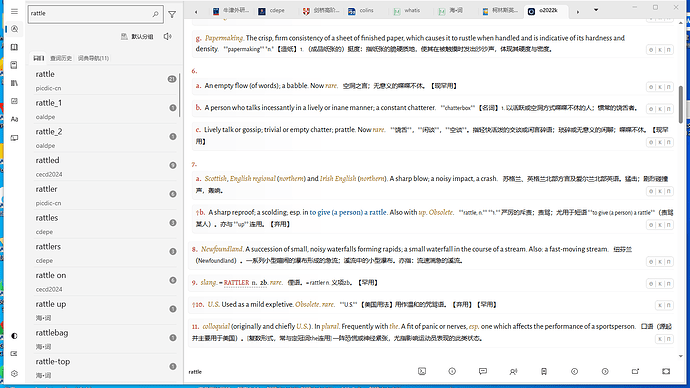
Task: Click the scrollbar down arrow in definition pane
Action: click(x=681, y=356)
